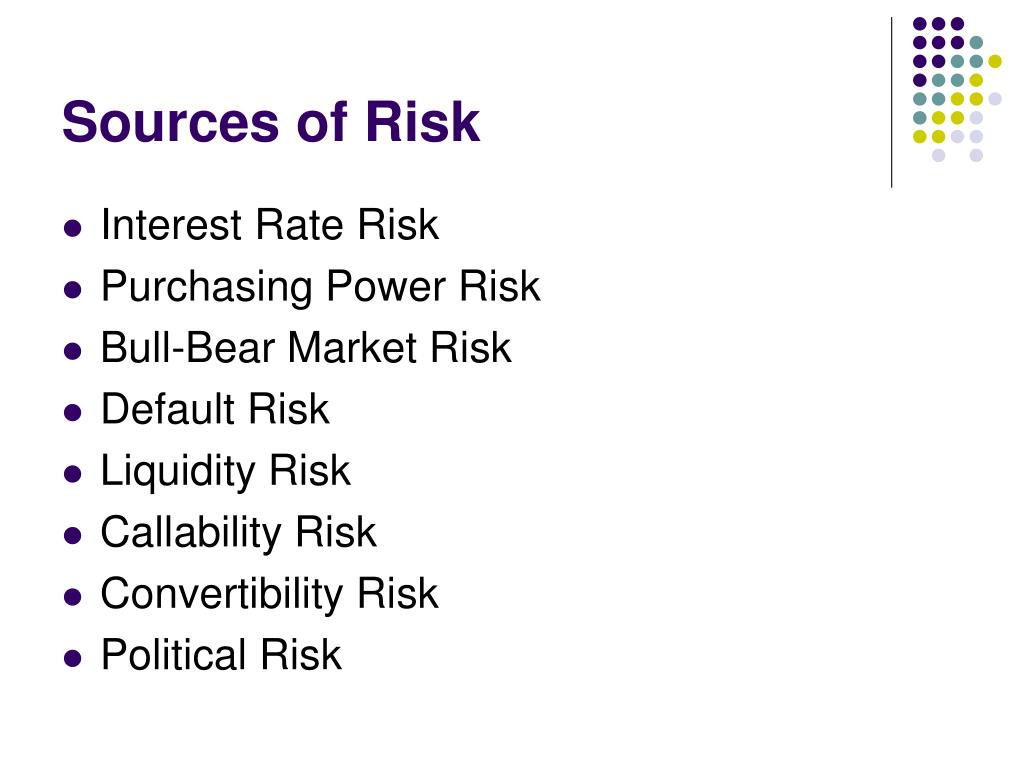The image size is (1024, 768).
Task: Click the word Risk in the title
Action: pyautogui.click(x=423, y=122)
